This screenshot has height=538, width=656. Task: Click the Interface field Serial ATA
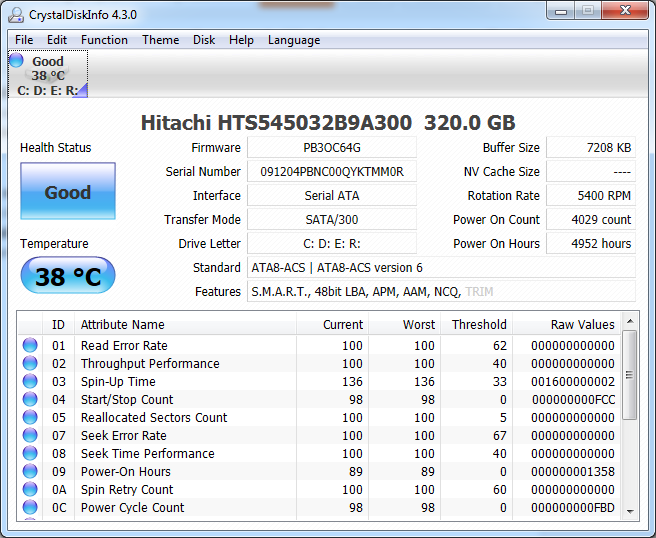332,195
